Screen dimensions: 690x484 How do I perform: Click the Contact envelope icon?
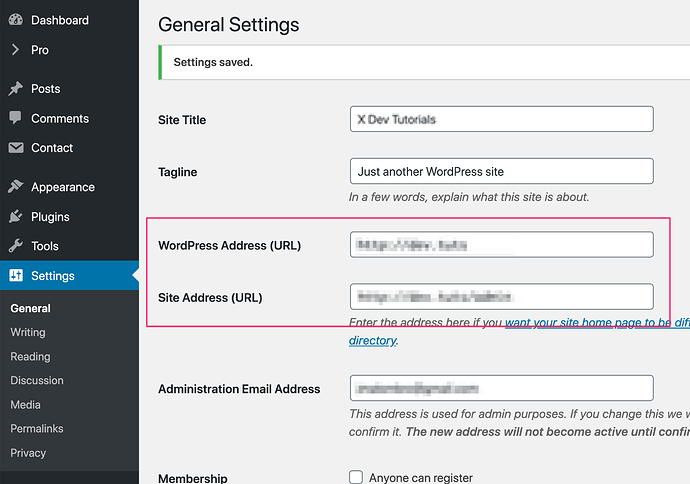tap(16, 147)
